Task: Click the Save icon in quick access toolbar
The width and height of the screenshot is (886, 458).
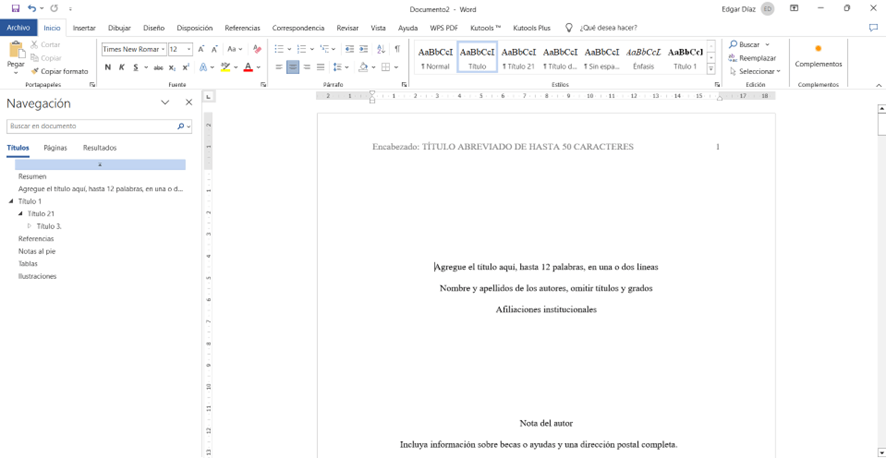Action: click(15, 8)
